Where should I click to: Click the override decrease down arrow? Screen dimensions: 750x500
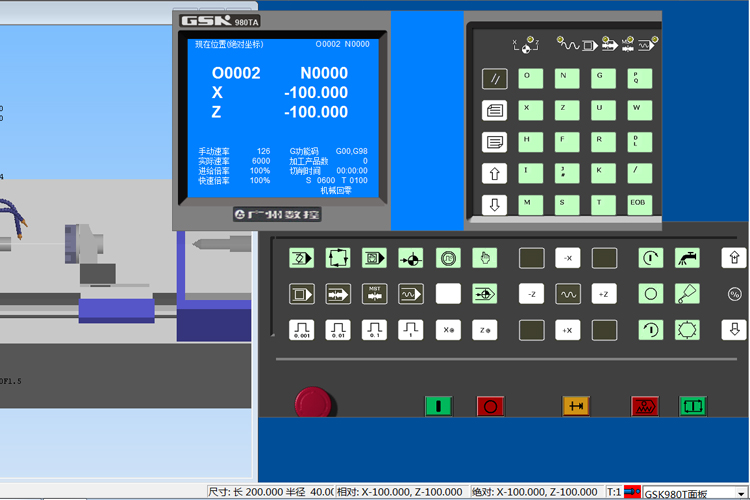tap(734, 329)
